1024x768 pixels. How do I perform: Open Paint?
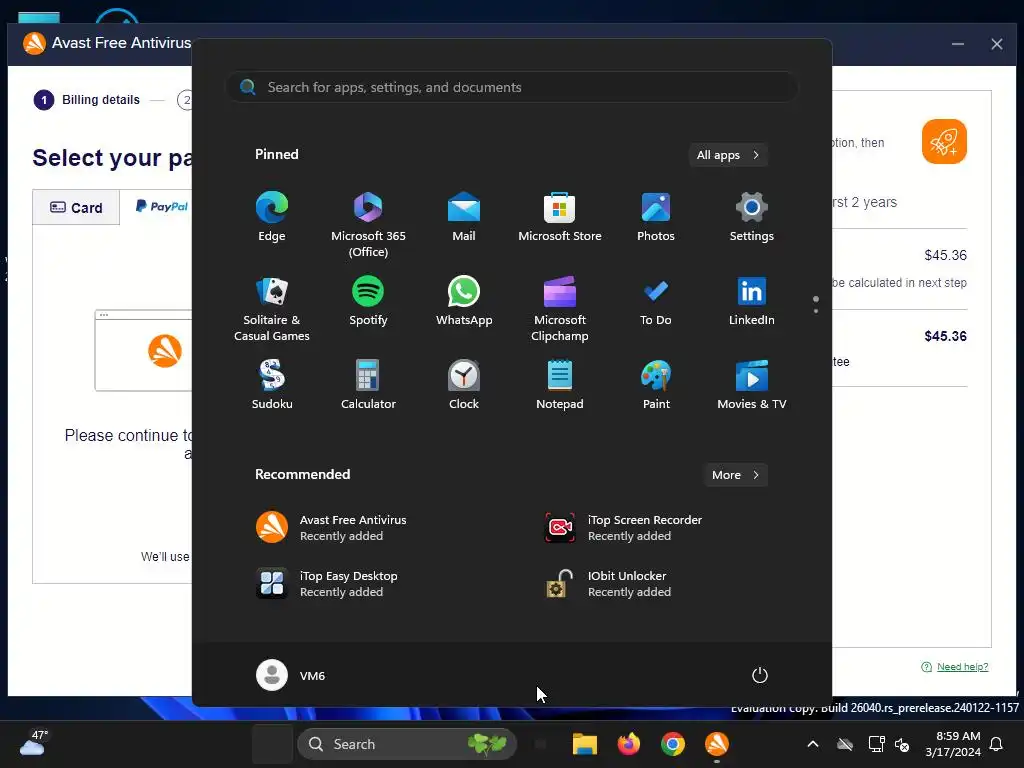(x=656, y=385)
